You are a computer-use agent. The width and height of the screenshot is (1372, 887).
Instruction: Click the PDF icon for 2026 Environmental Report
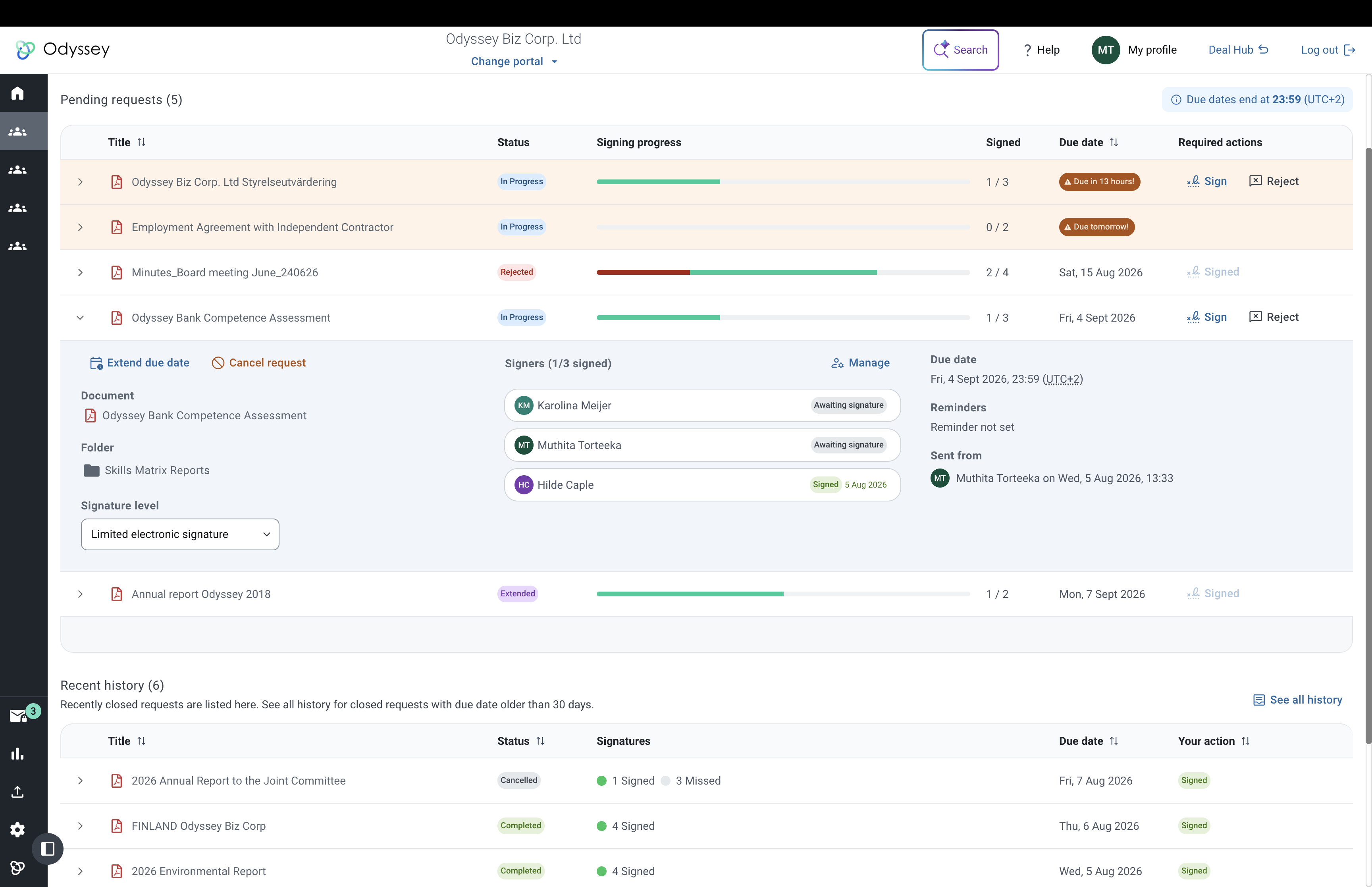click(116, 871)
